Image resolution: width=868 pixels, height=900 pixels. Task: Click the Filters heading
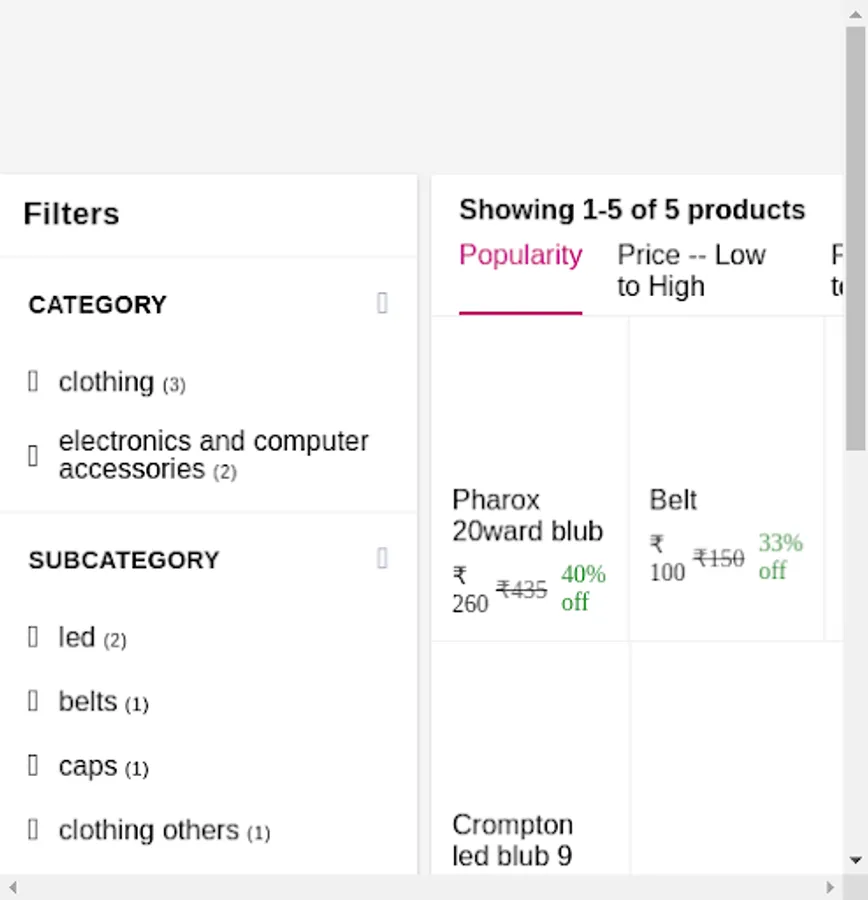tap(71, 214)
